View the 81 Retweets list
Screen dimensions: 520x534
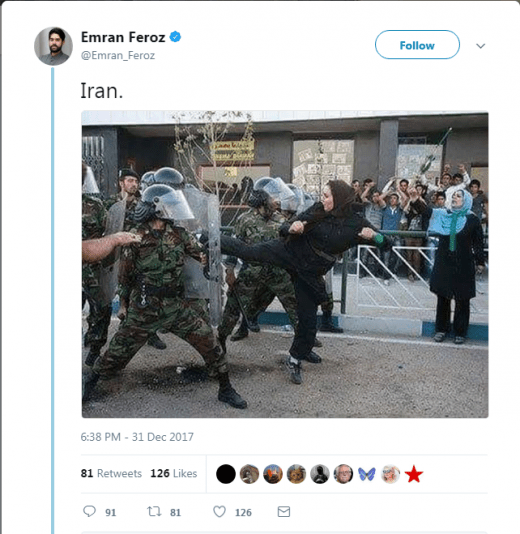point(111,473)
